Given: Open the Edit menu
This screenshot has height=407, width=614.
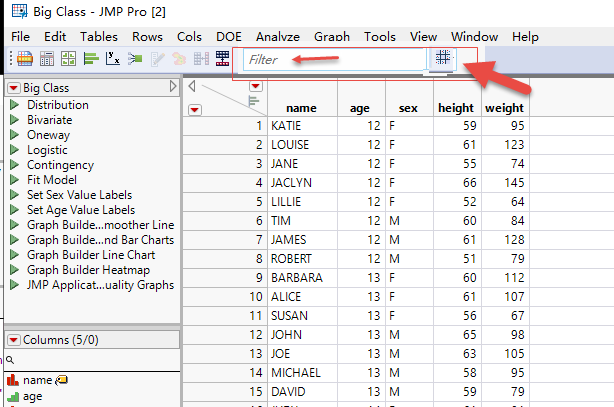Looking at the screenshot, I should pos(55,36).
